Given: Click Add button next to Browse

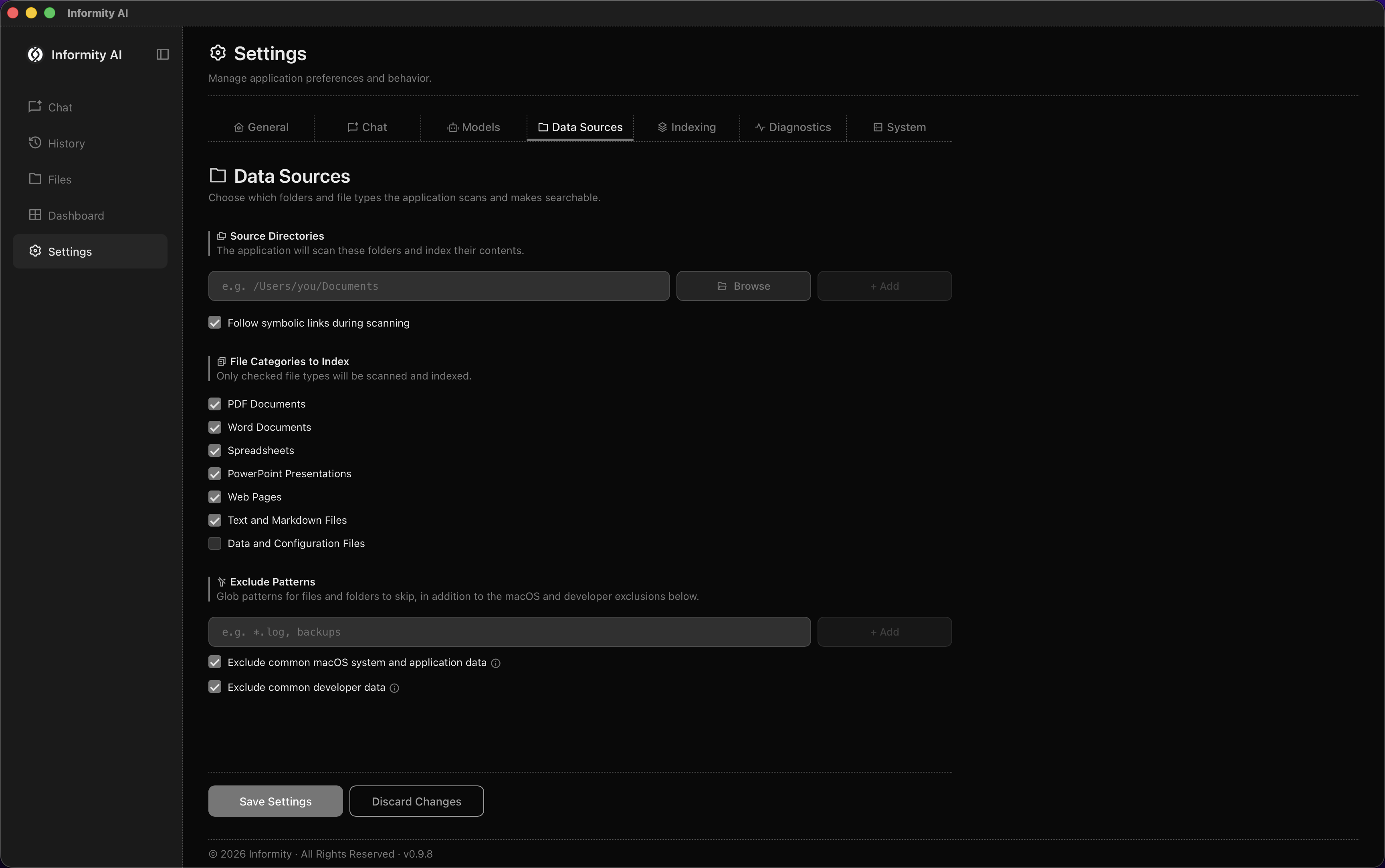Looking at the screenshot, I should (884, 286).
